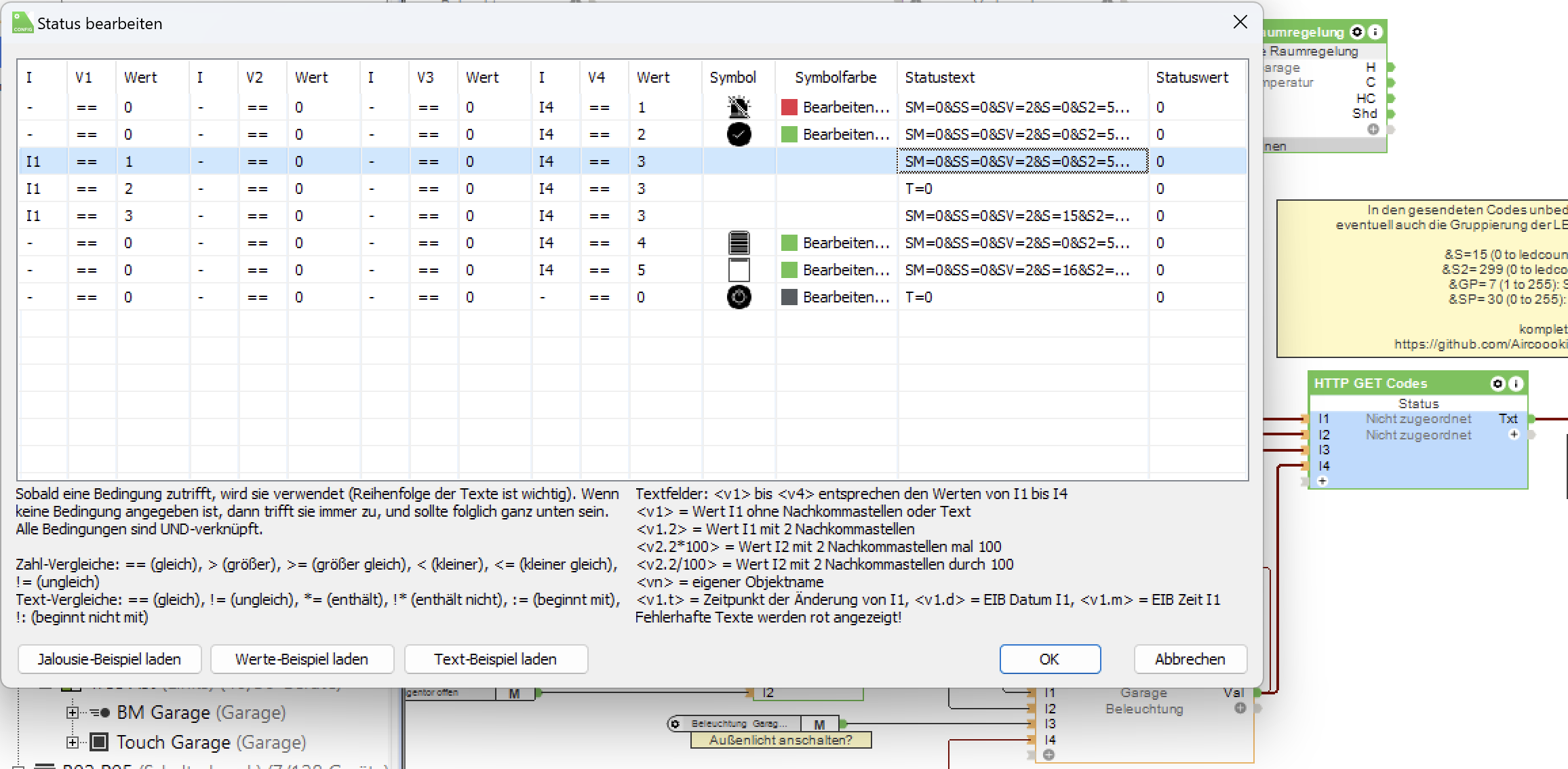Click Loxone Config icon in dialog title
Screen dimensions: 1568x769
point(22,23)
